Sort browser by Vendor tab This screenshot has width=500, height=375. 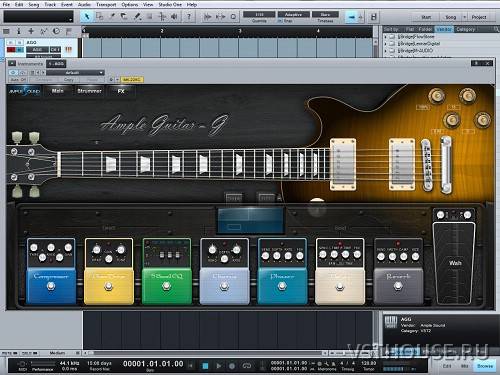pos(444,29)
